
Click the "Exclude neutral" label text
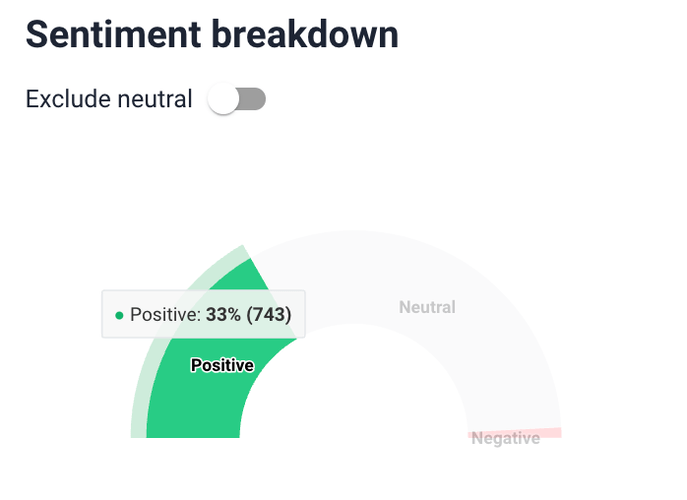coord(109,99)
